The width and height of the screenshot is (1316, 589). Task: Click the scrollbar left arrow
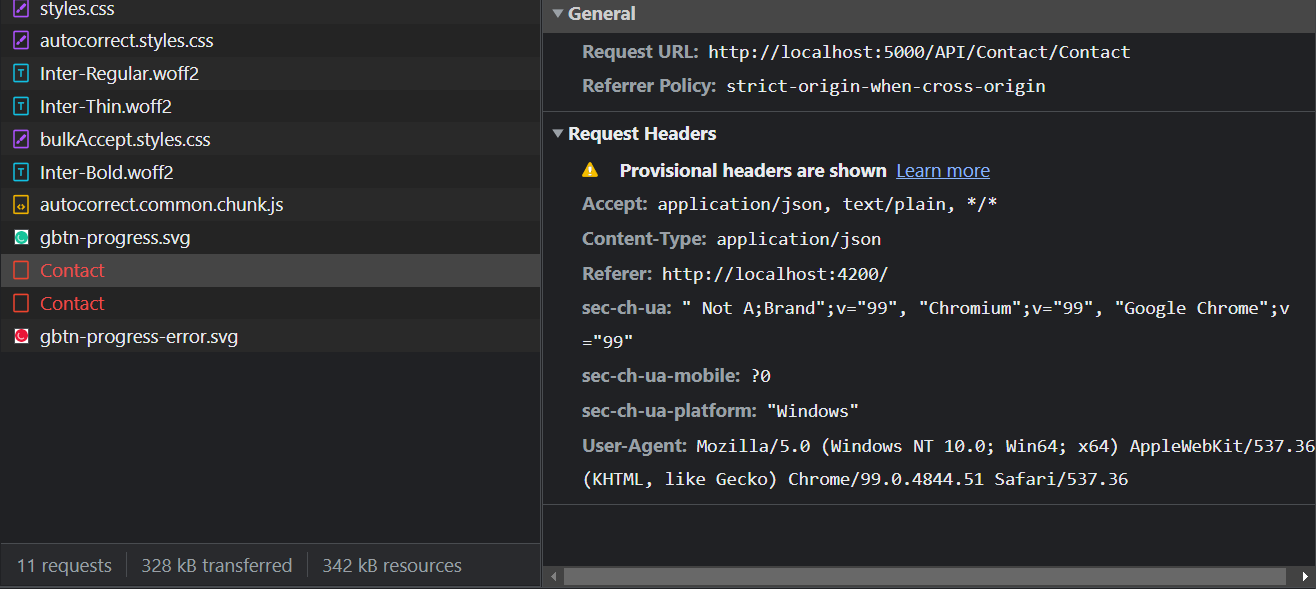click(553, 577)
